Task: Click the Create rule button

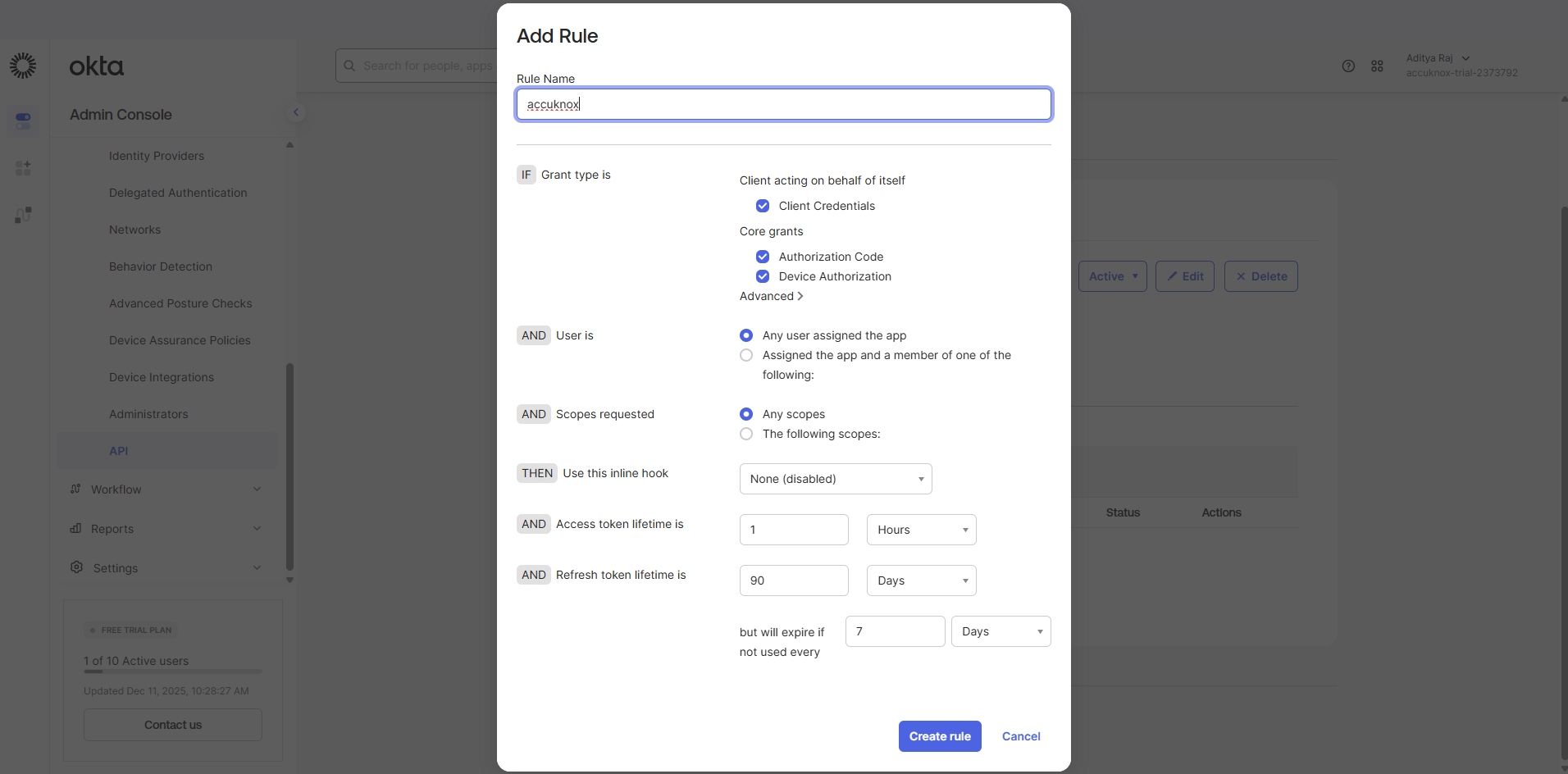Action: click(x=939, y=736)
